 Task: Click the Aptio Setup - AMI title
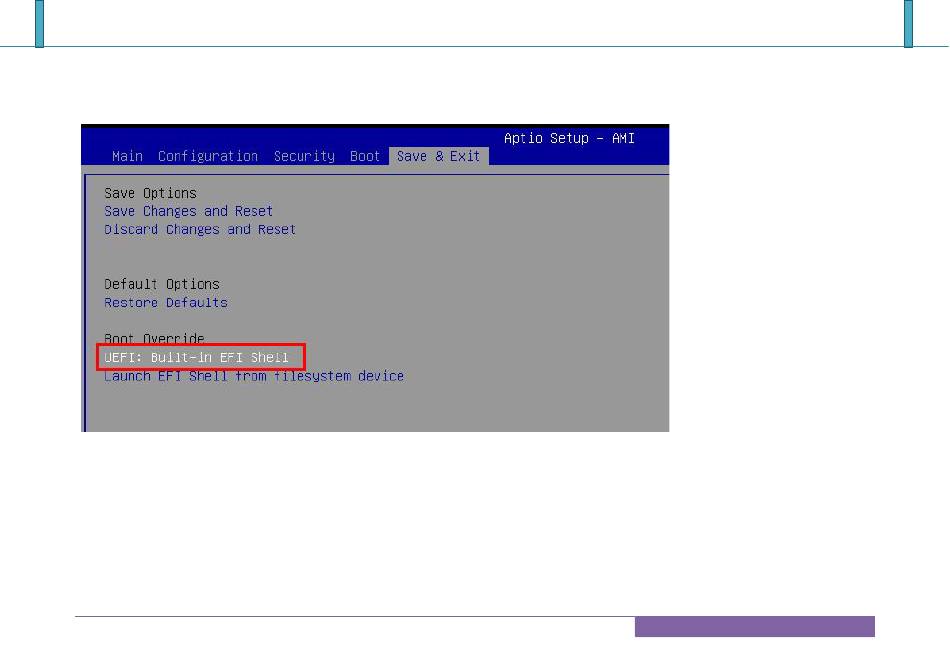(x=569, y=138)
